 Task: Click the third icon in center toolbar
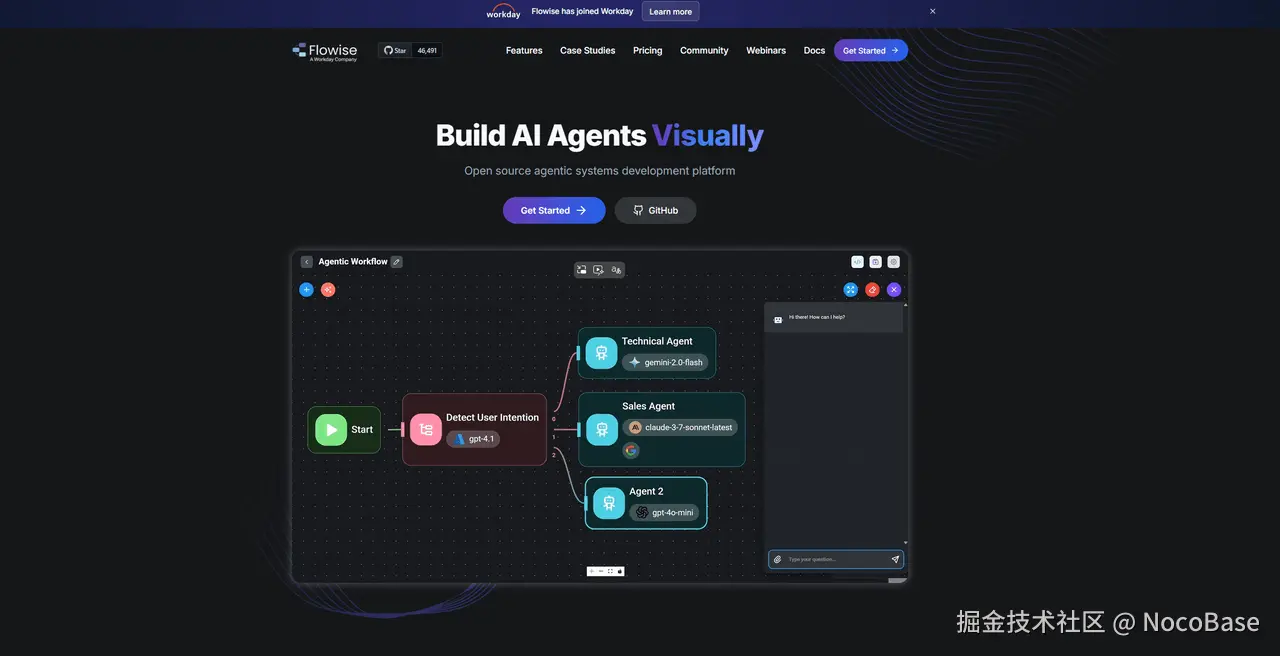click(x=616, y=270)
